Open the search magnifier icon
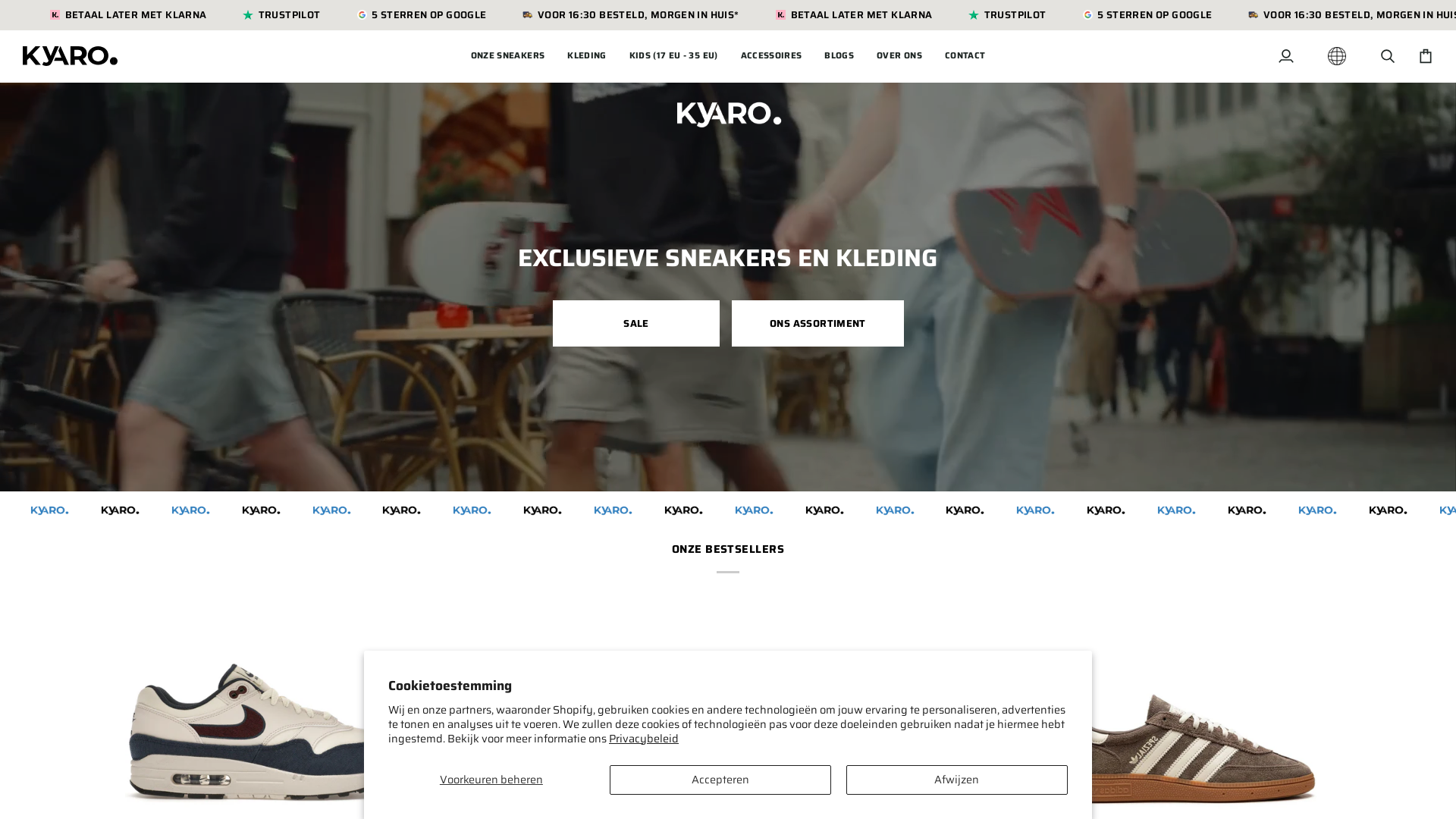 click(x=1387, y=56)
